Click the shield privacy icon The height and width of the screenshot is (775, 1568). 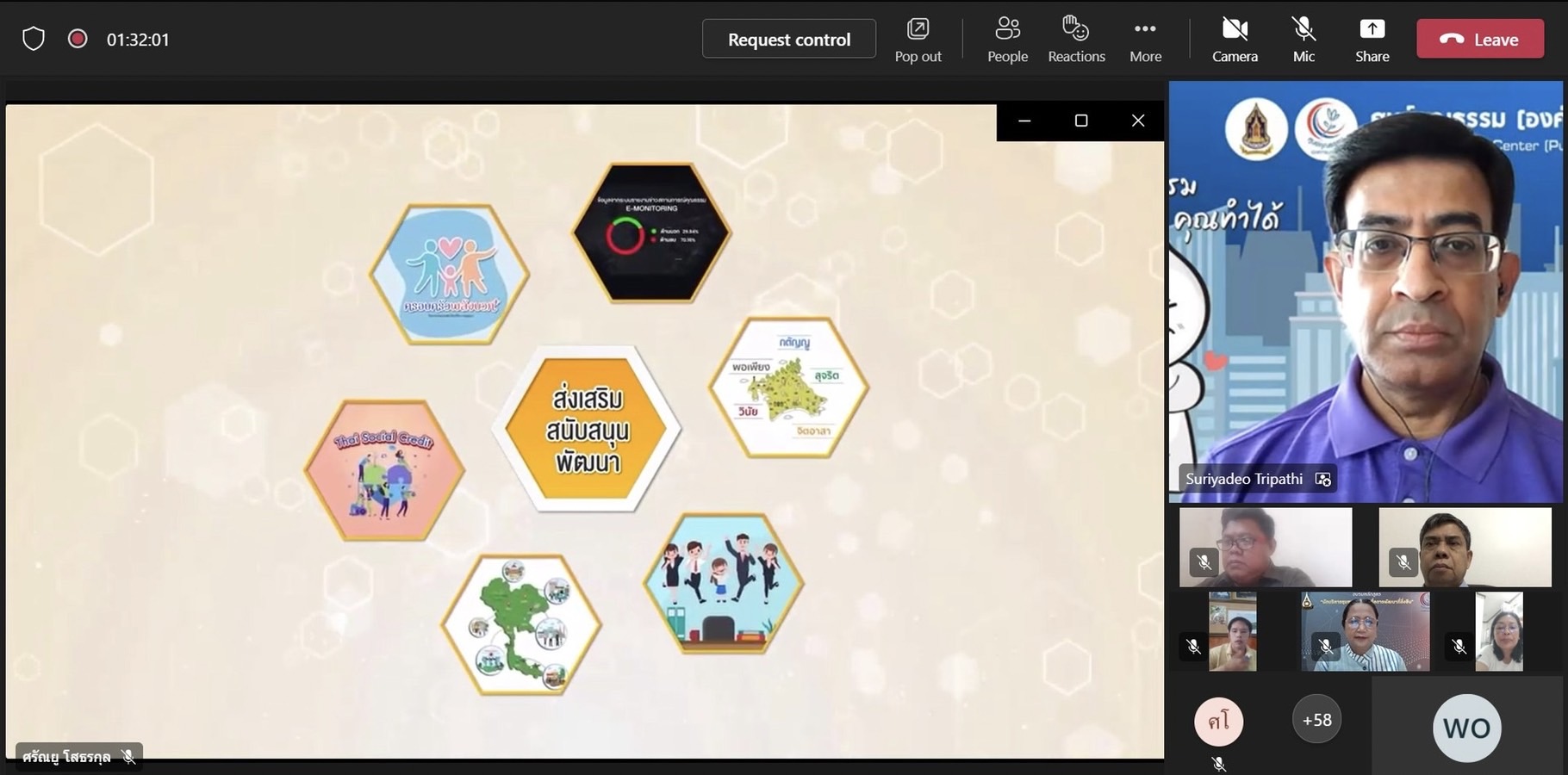coord(34,39)
